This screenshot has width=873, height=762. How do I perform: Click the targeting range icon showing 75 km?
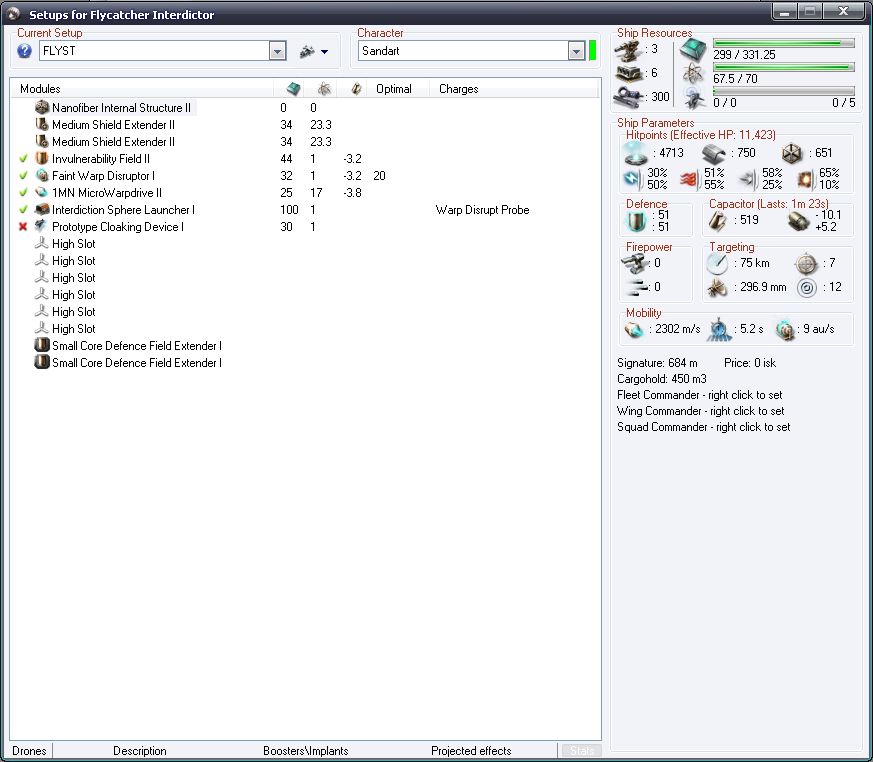717,263
